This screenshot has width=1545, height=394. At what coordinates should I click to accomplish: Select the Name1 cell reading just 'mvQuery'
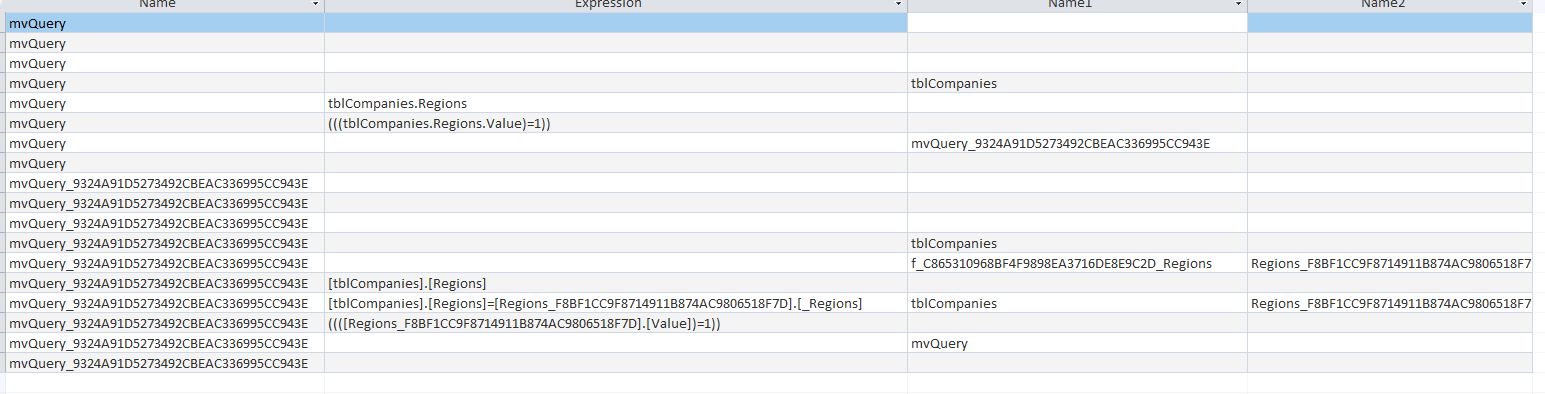coord(1077,343)
